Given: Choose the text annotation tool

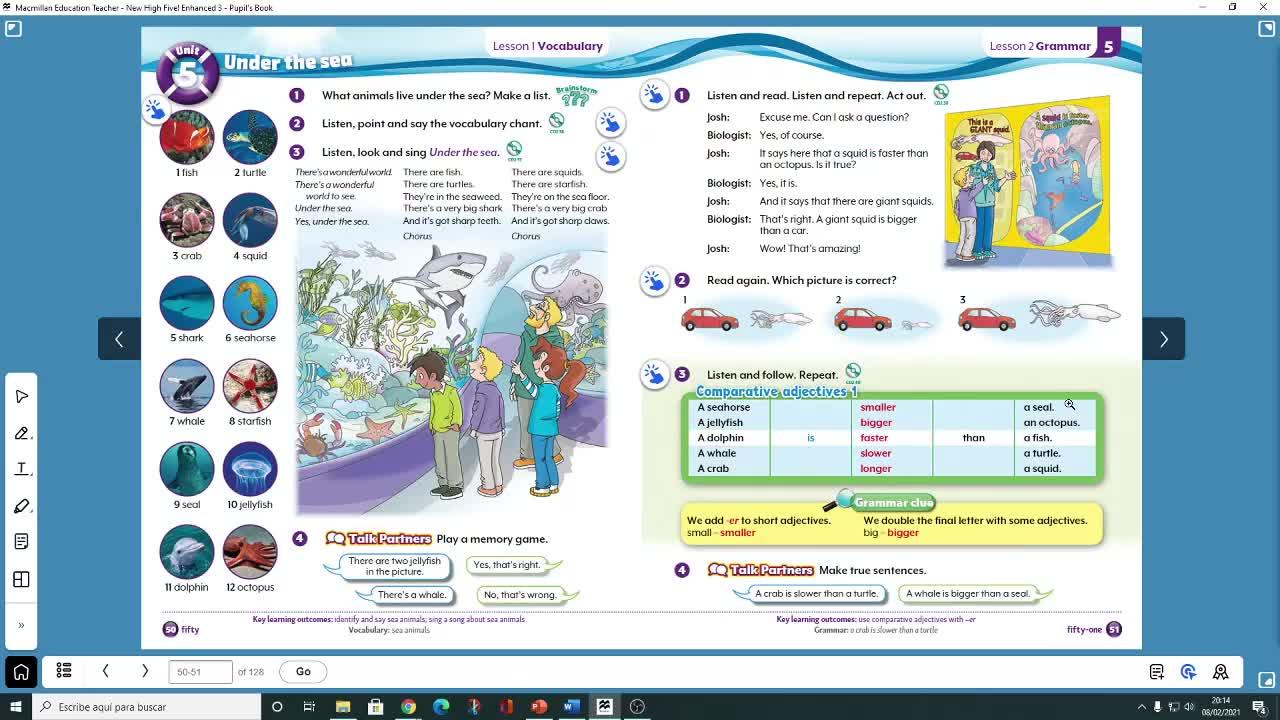Looking at the screenshot, I should click(21, 469).
